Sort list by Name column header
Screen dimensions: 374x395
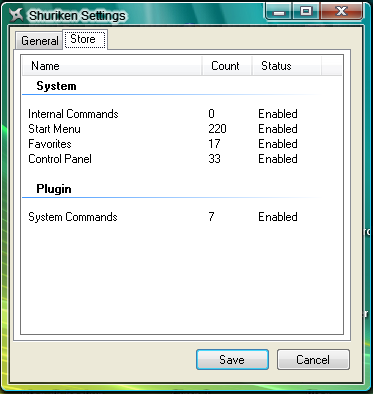(112, 66)
